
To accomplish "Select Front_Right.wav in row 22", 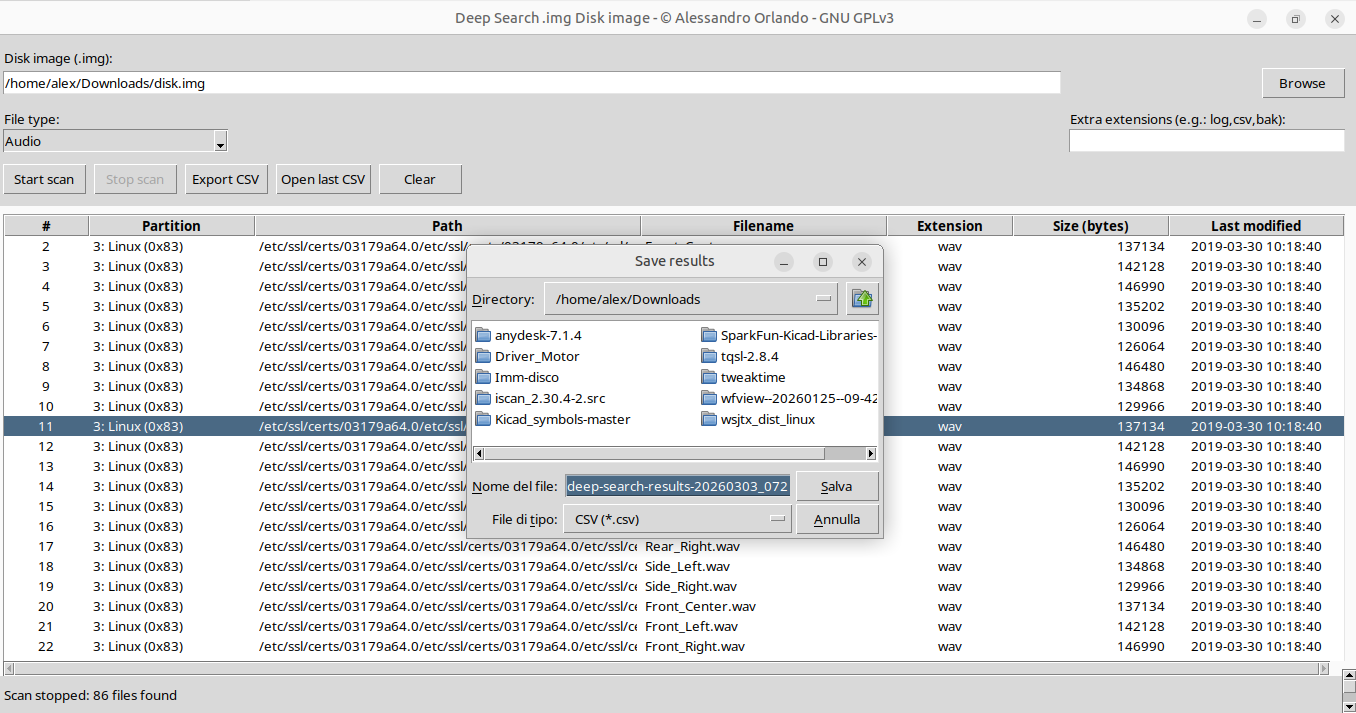I will pos(696,646).
